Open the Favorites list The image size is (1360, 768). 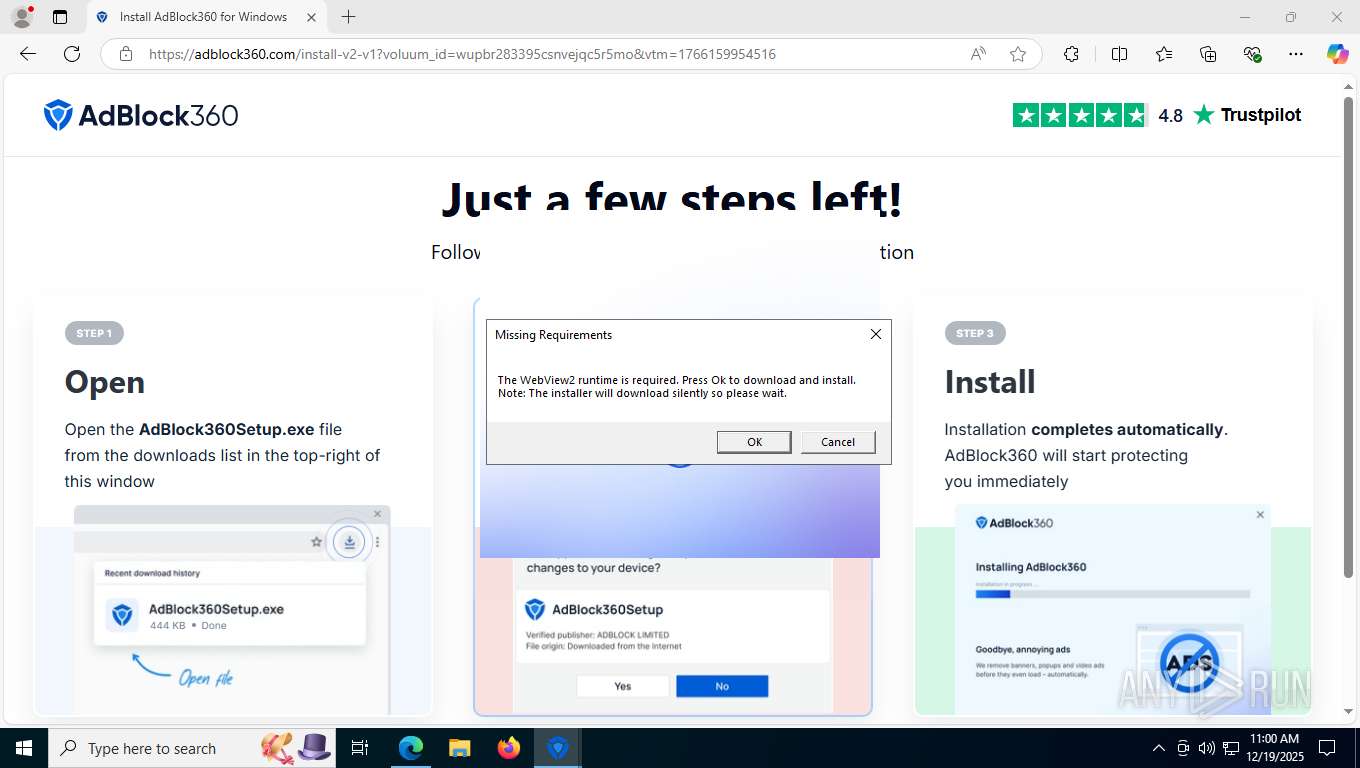coord(1164,54)
